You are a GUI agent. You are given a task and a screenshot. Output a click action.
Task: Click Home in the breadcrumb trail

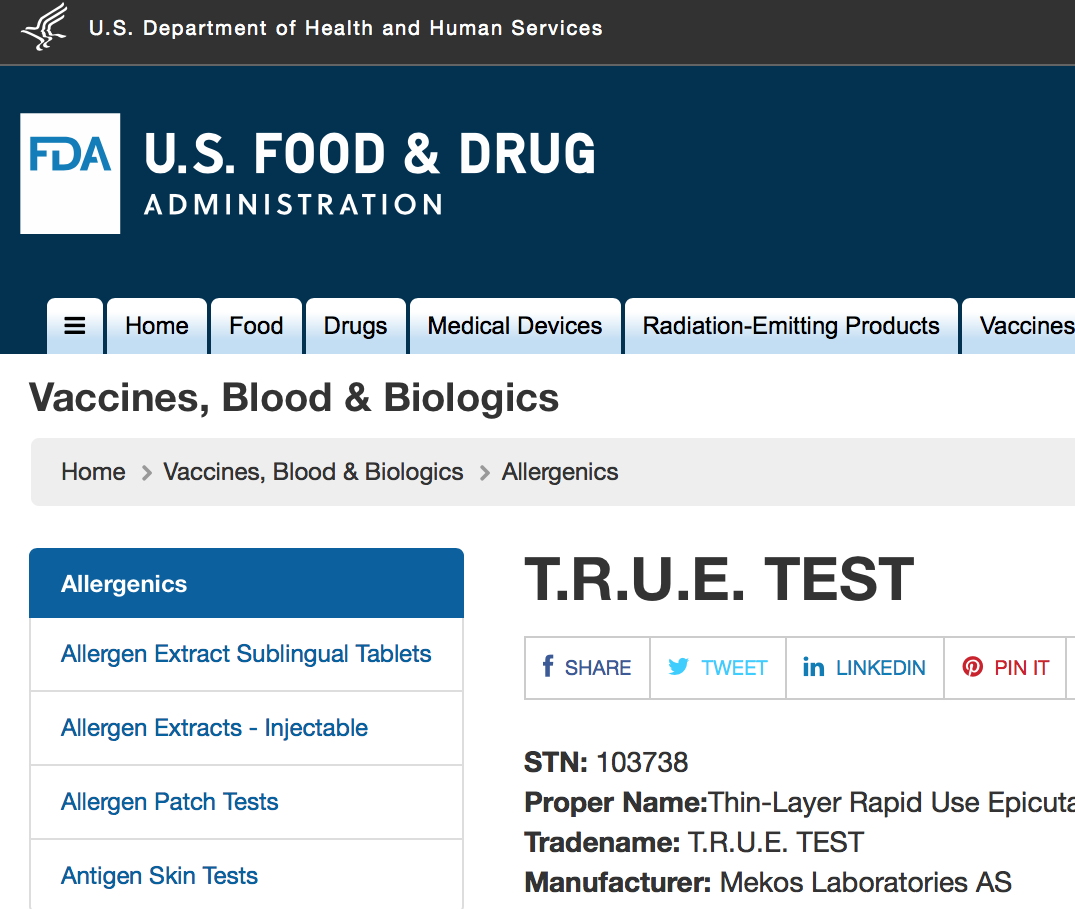point(93,472)
